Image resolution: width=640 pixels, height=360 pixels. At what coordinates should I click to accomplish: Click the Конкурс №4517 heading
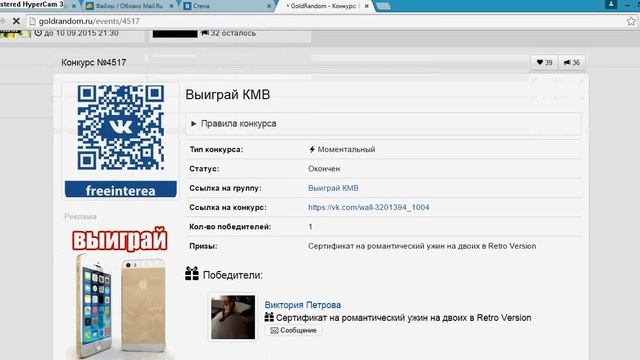point(93,62)
